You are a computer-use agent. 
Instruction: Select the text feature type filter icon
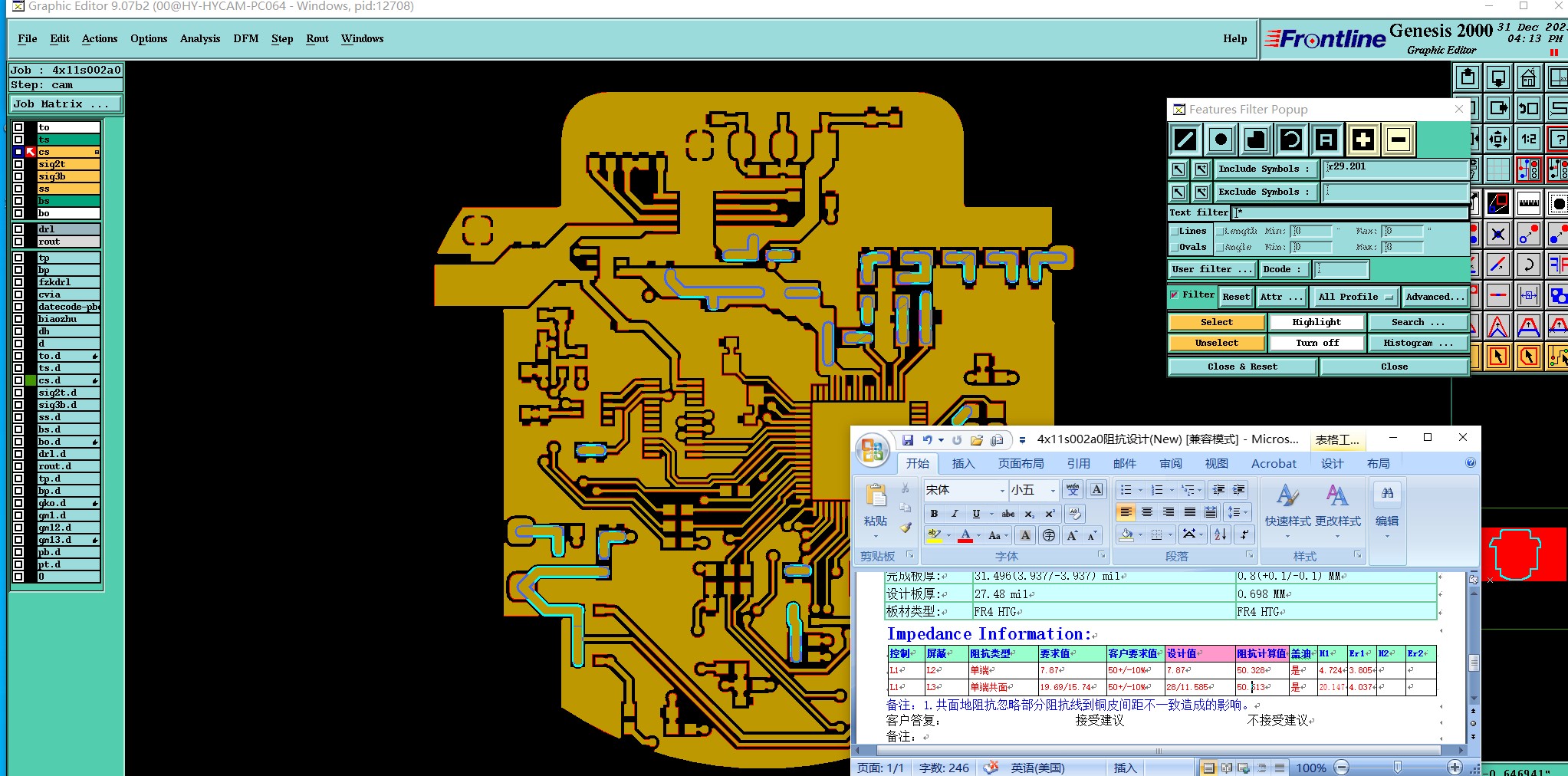1326,140
